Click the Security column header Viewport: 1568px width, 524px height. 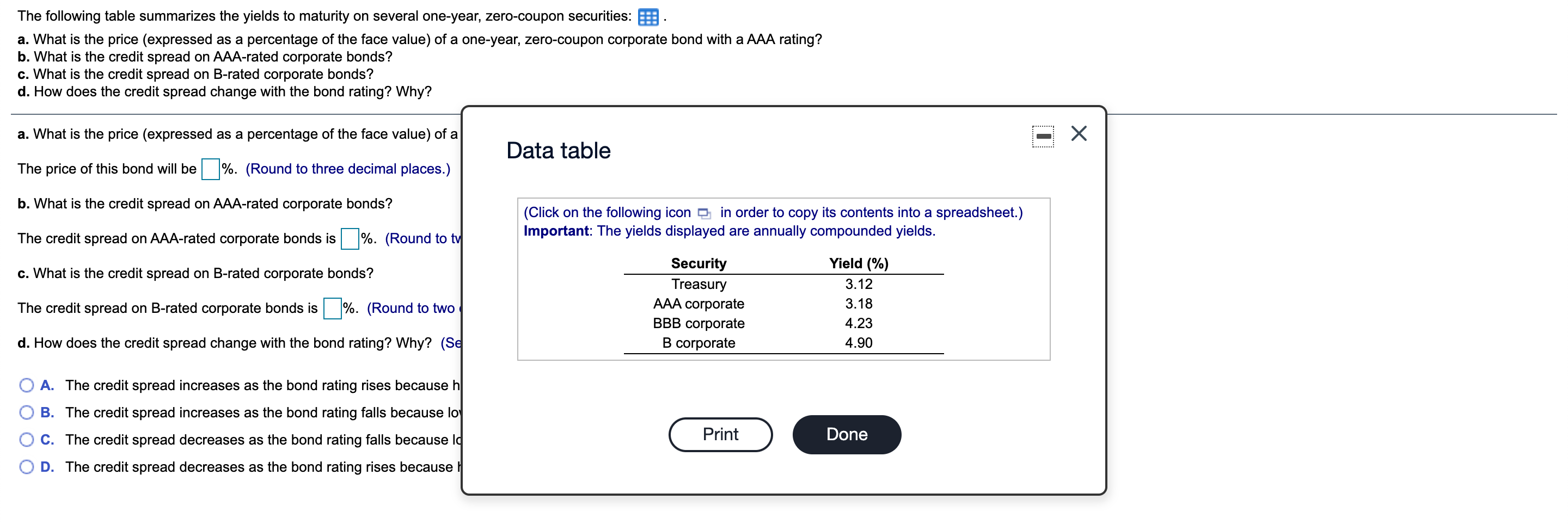(x=698, y=263)
